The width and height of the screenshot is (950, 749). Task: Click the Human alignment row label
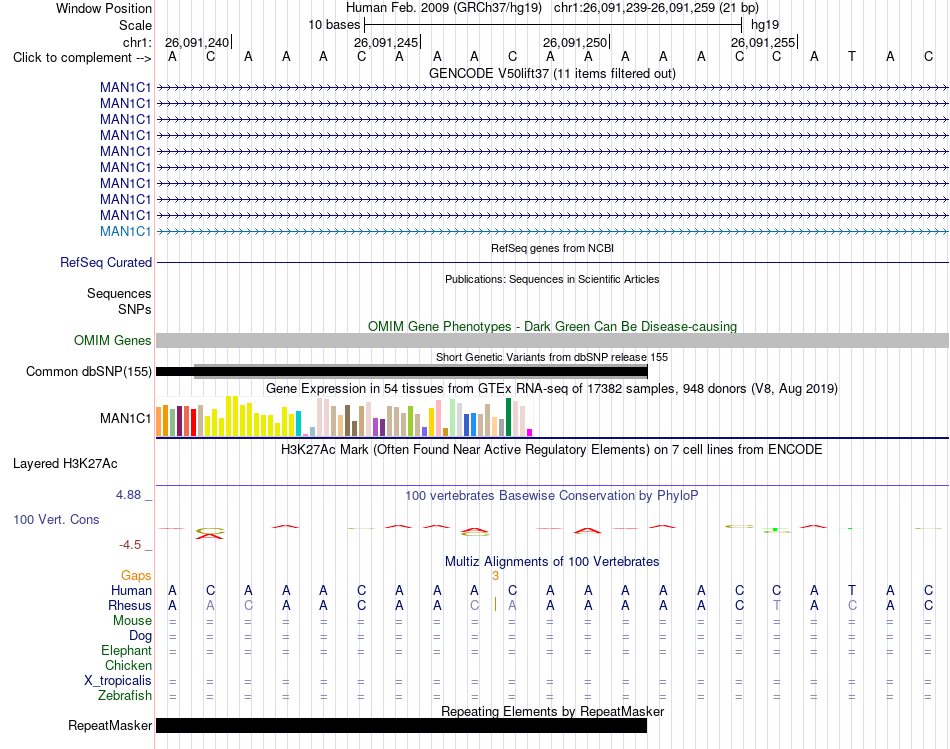(x=131, y=590)
